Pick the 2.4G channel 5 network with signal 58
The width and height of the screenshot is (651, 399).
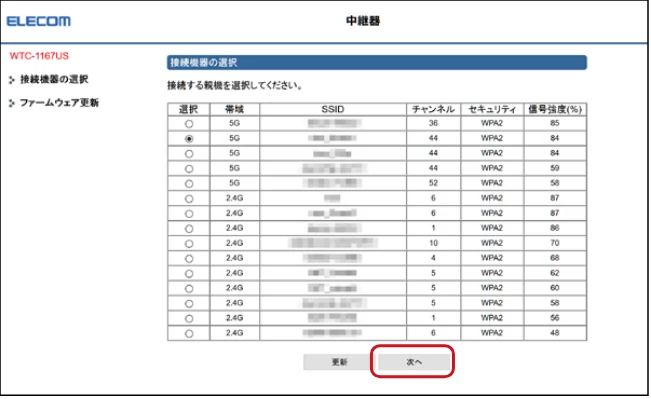tap(189, 304)
